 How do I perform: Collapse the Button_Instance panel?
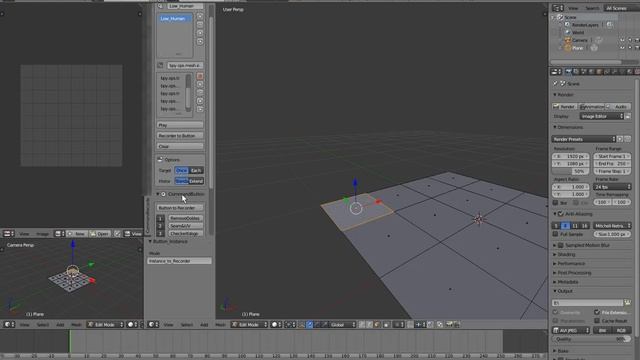coord(150,242)
